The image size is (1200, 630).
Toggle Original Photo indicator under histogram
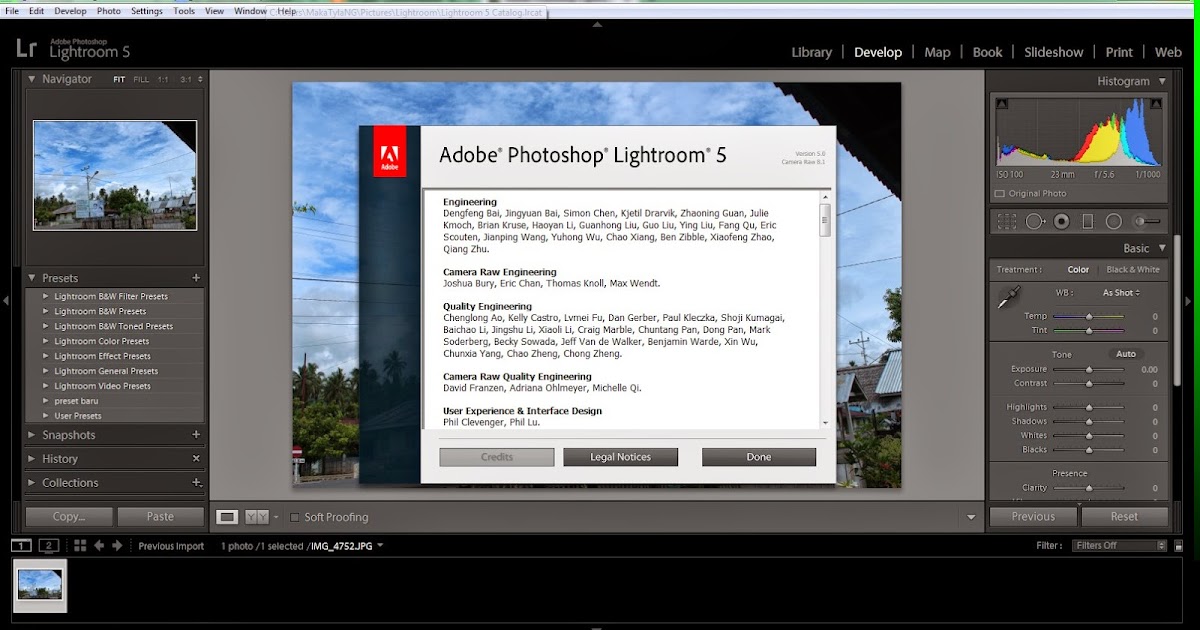(x=1000, y=194)
